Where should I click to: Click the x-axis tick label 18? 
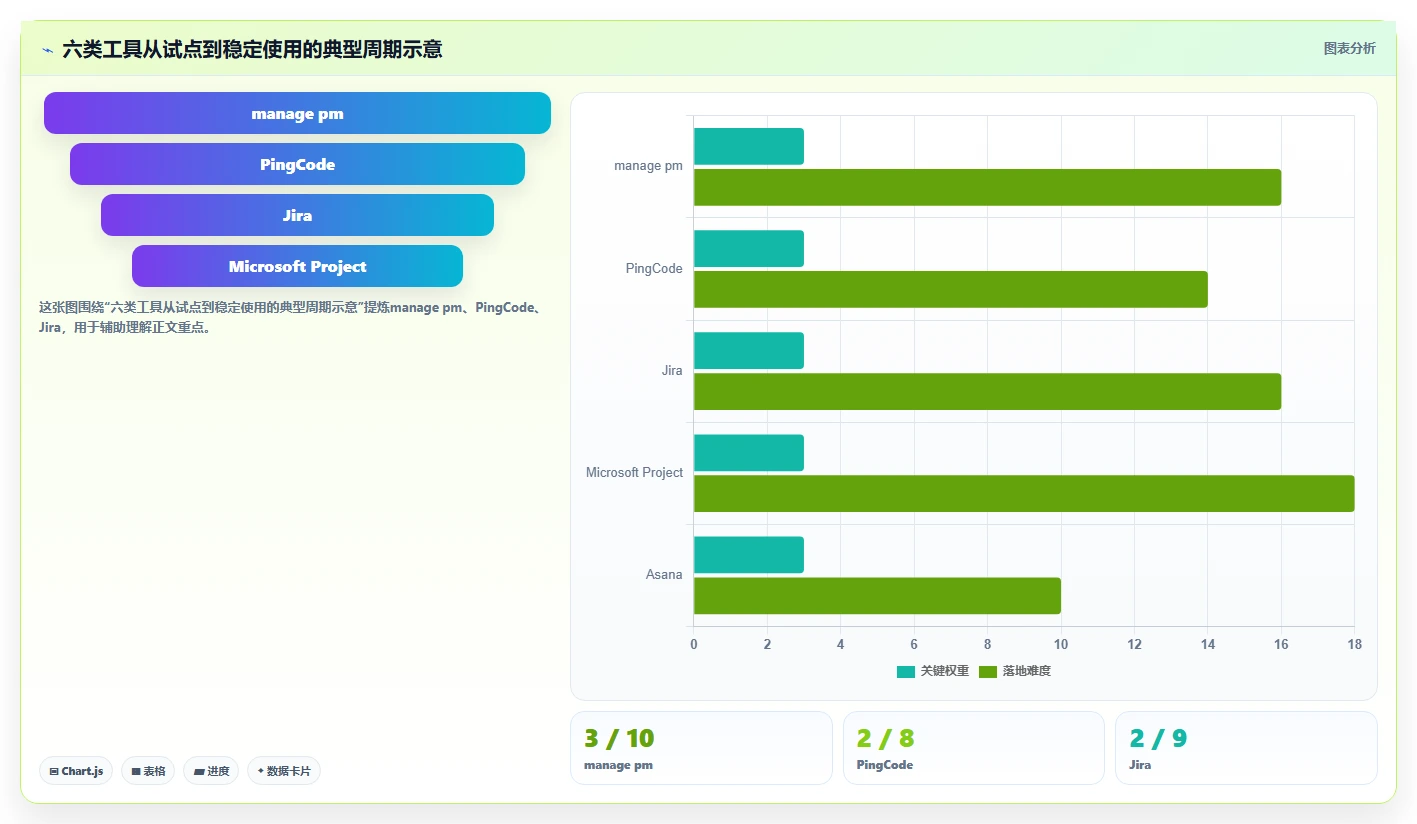tap(1355, 644)
